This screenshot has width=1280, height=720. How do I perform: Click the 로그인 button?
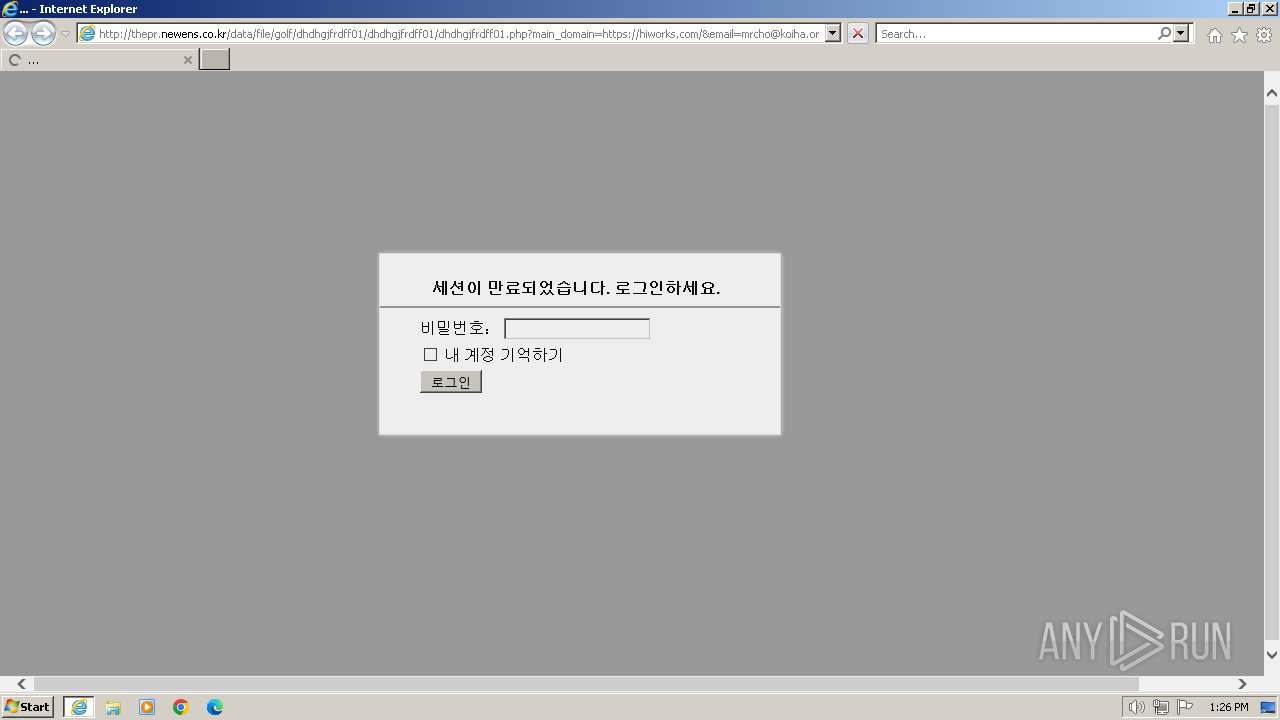click(451, 382)
